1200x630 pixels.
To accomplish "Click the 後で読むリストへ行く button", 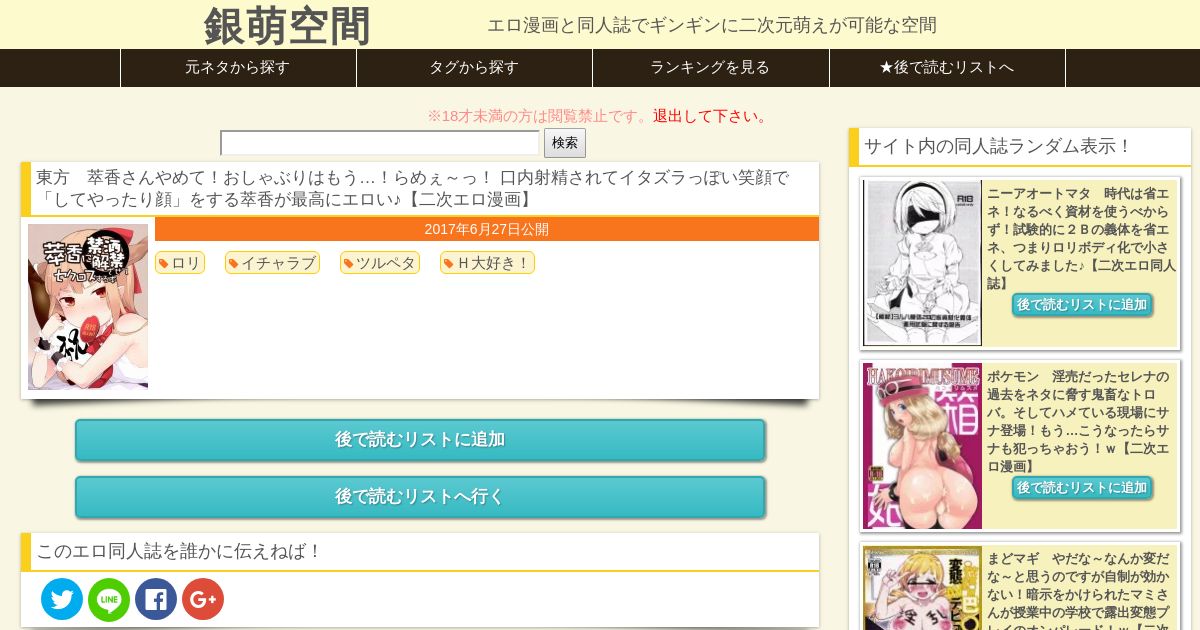I will coord(420,497).
